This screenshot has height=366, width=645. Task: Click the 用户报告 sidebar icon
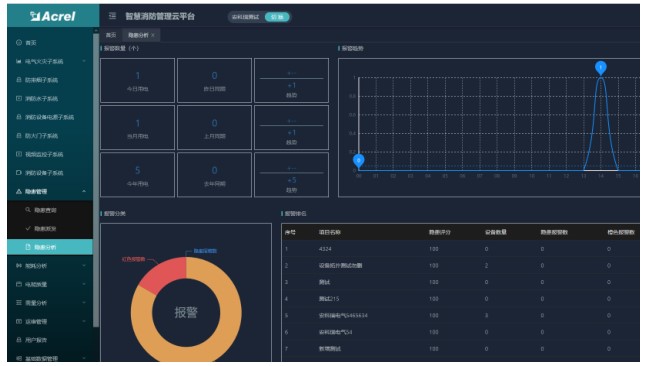pyautogui.click(x=19, y=340)
